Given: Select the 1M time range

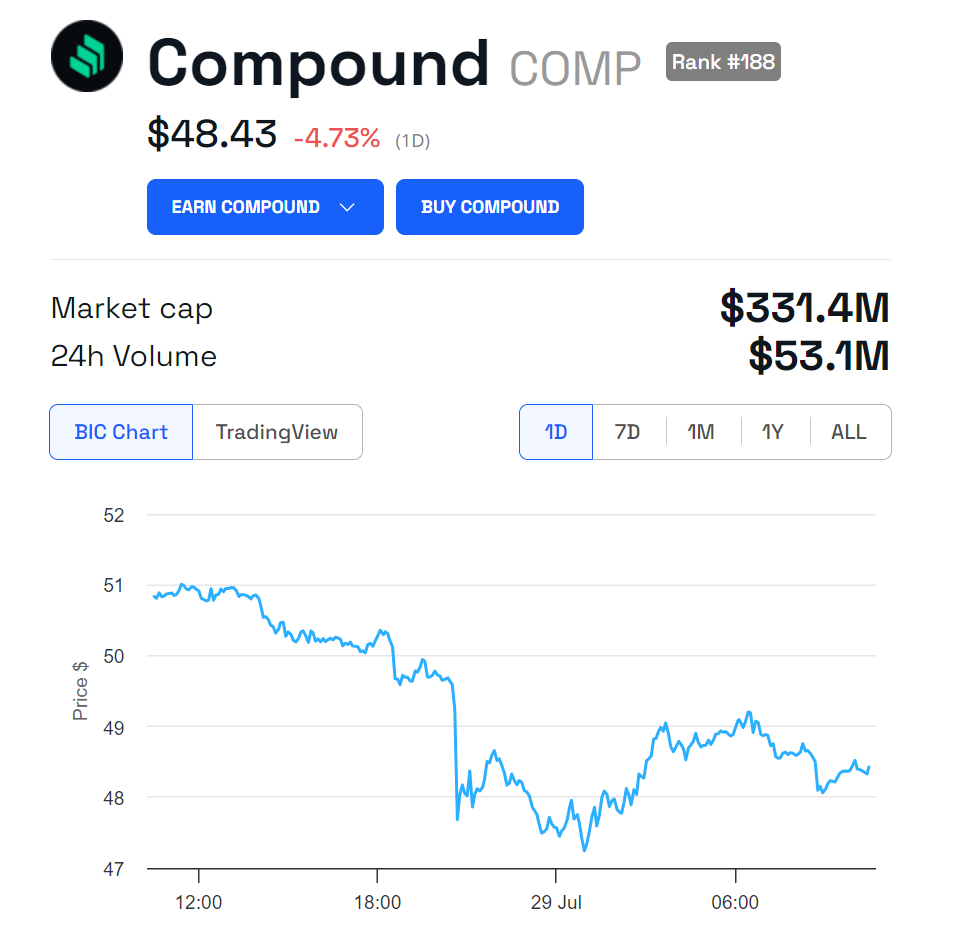Looking at the screenshot, I should [x=701, y=432].
